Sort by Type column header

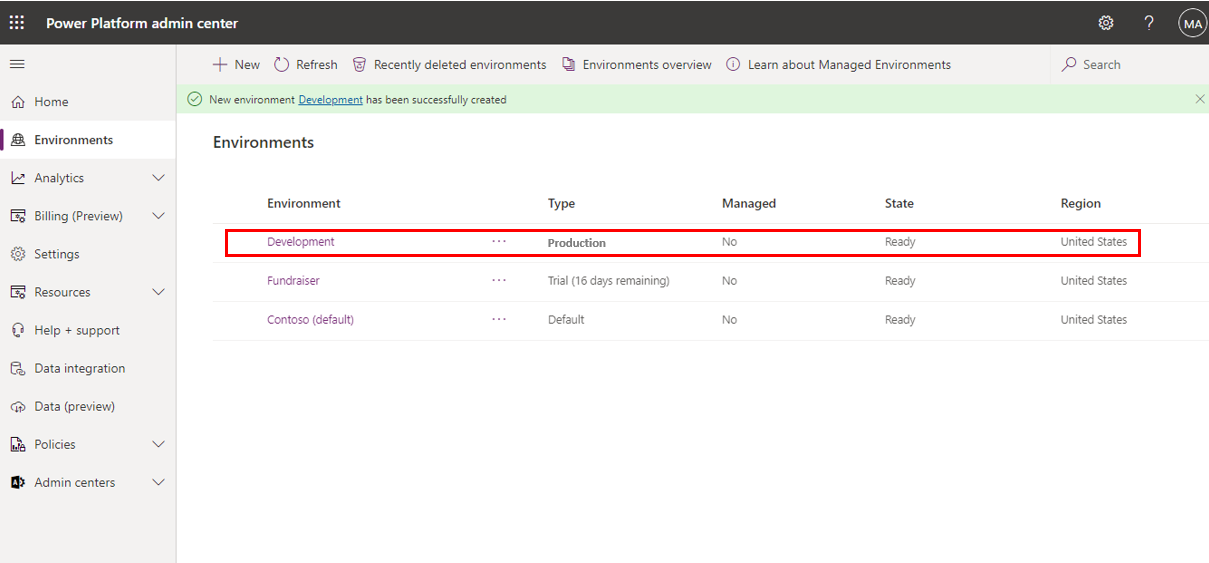point(561,203)
